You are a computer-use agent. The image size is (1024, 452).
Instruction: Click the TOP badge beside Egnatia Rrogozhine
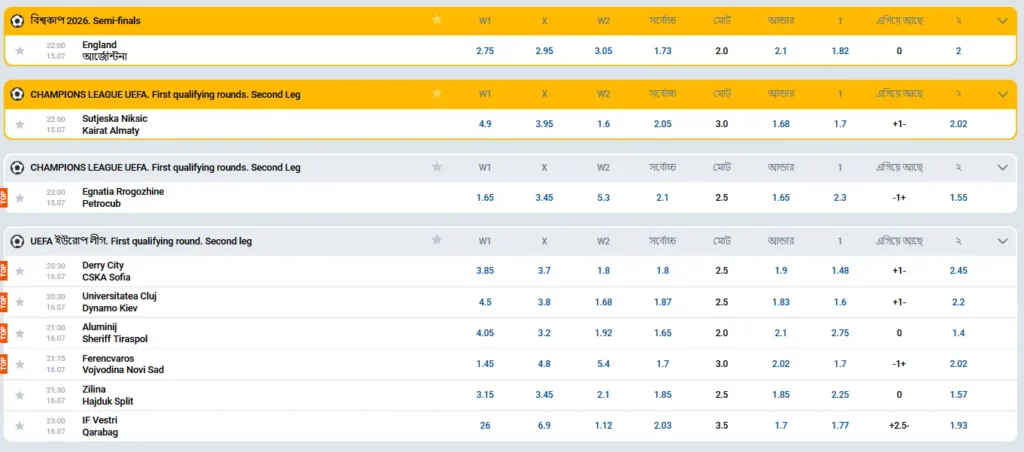click(x=4, y=197)
